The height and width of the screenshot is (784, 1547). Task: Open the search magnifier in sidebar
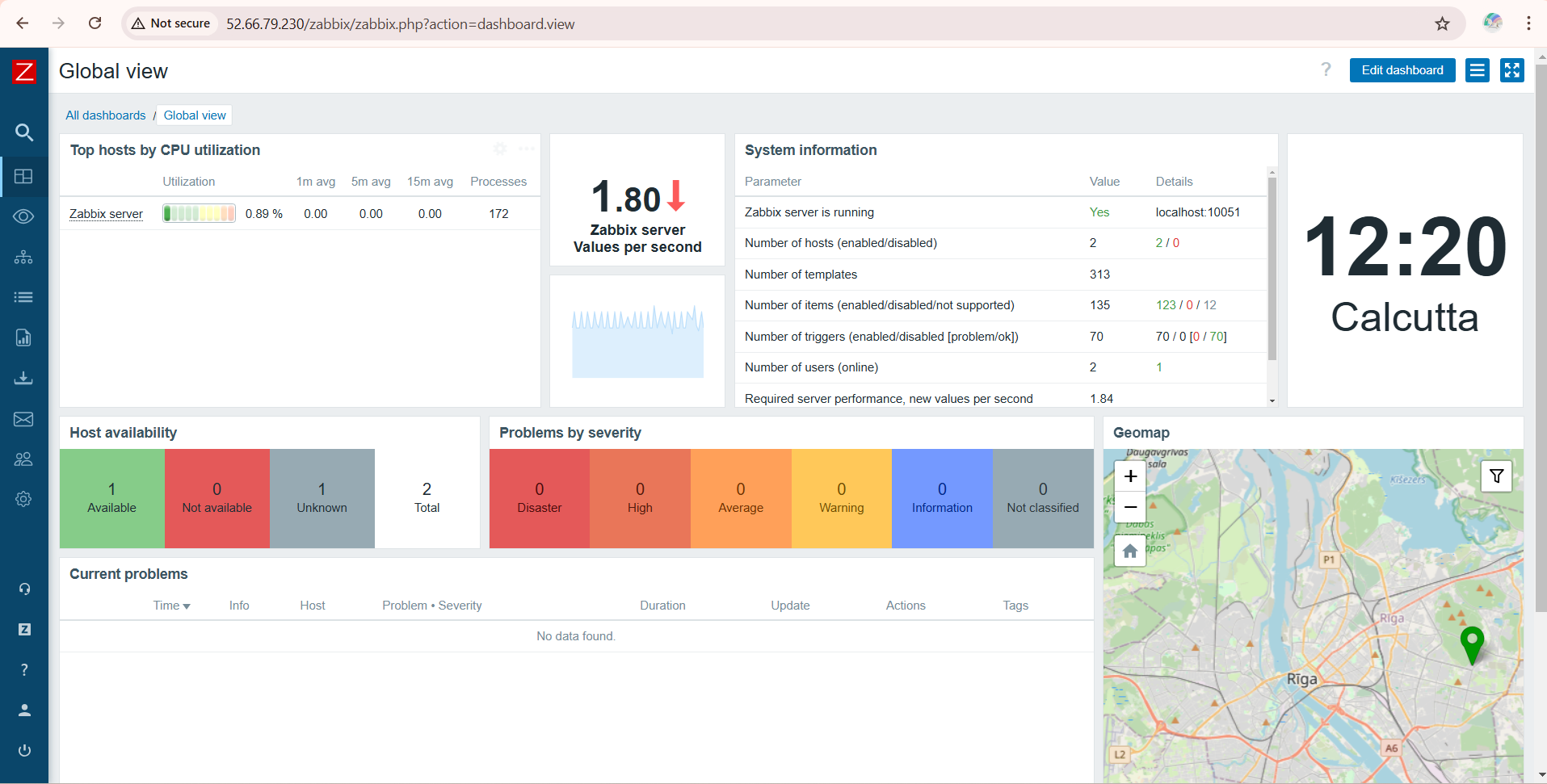24,132
